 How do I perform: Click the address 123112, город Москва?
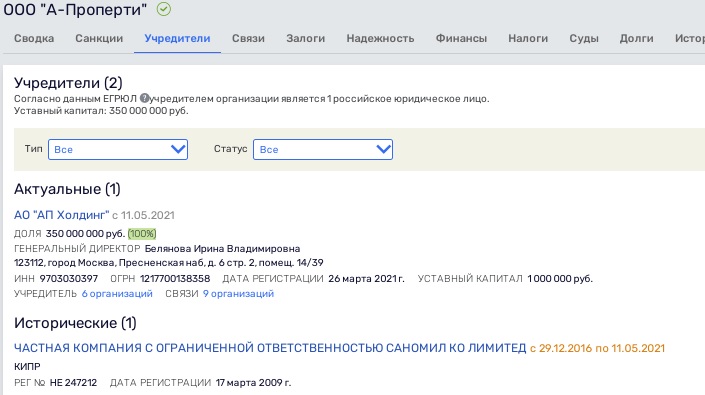169,262
